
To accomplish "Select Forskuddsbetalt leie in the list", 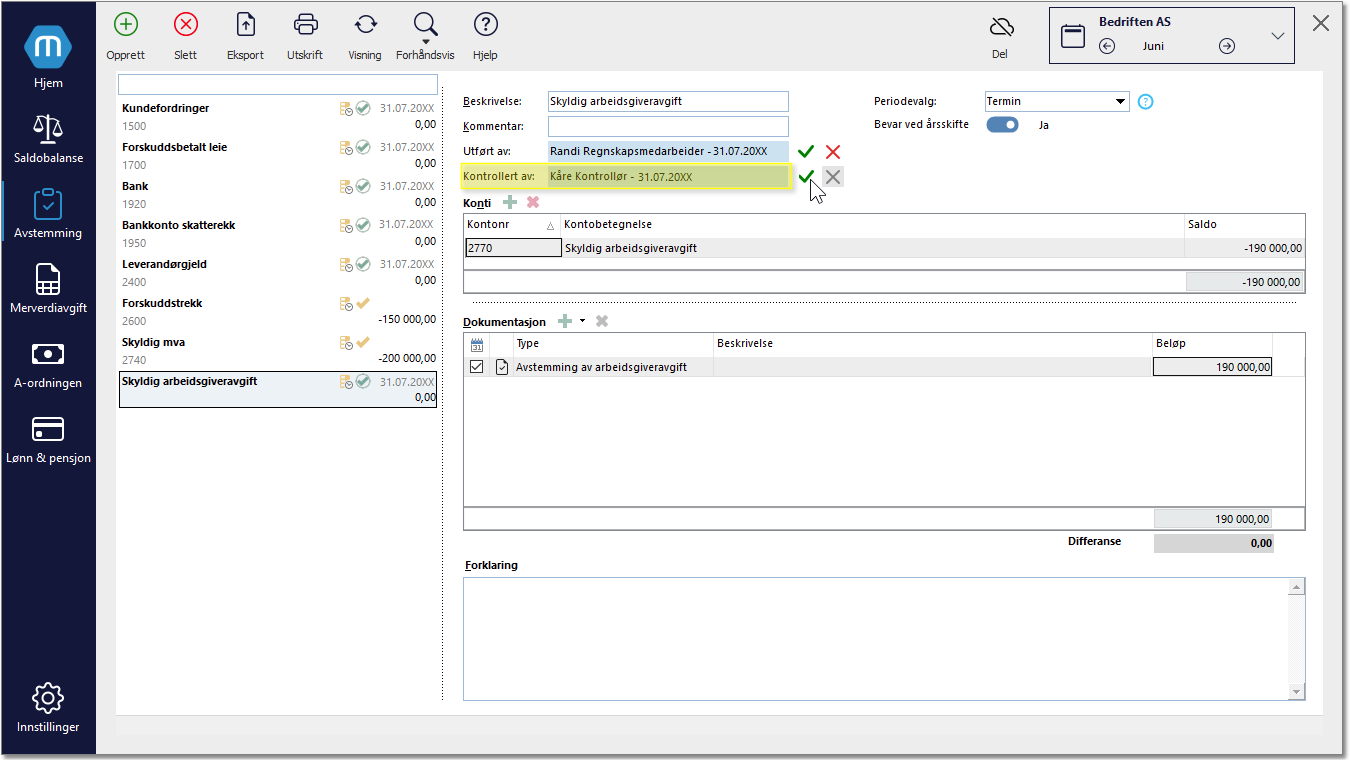I will point(278,155).
